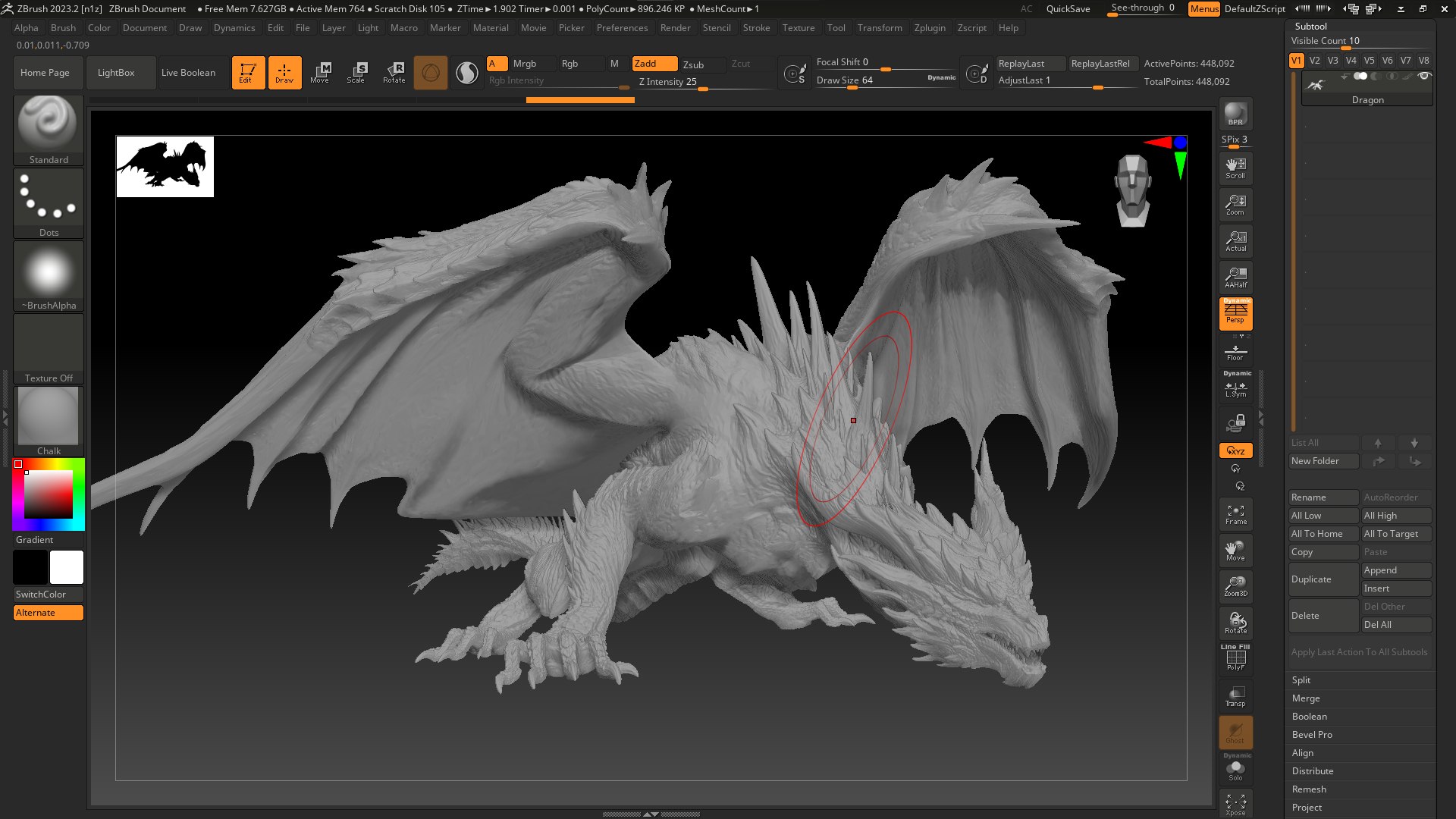Click the AAHalf icon
The height and width of the screenshot is (819, 1456).
coord(1235,278)
